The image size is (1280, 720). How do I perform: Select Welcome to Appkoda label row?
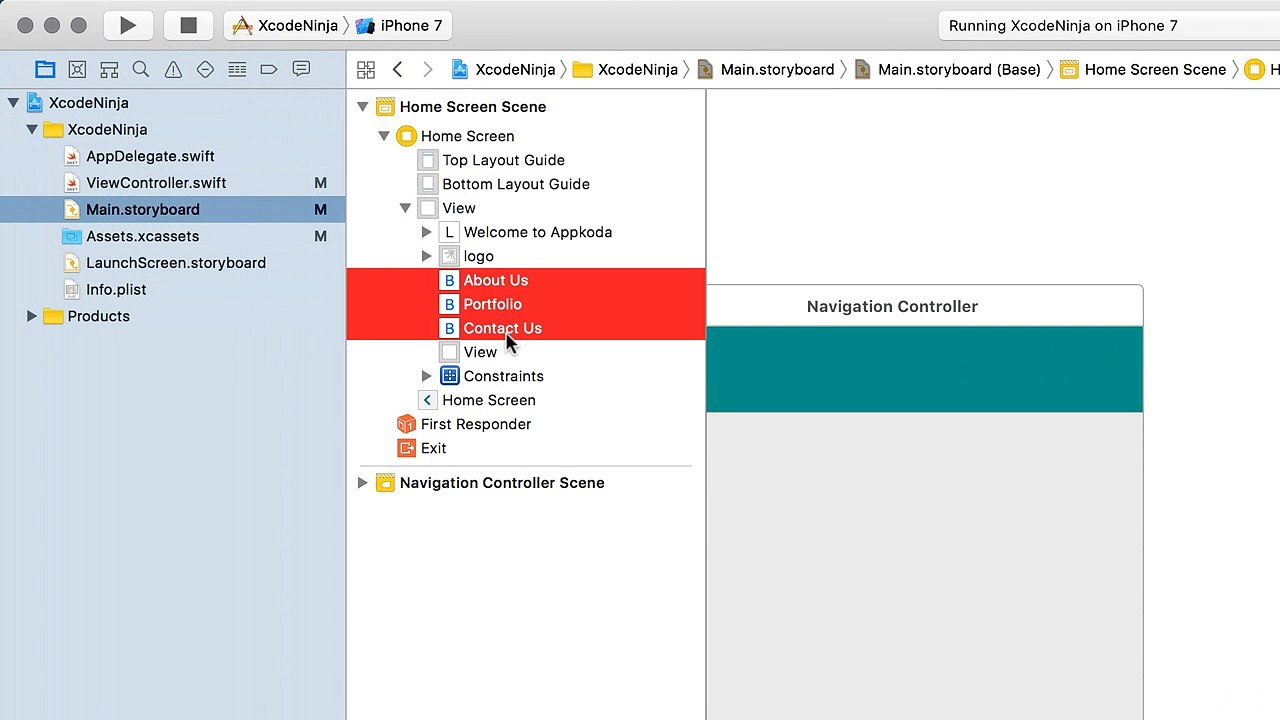point(537,232)
